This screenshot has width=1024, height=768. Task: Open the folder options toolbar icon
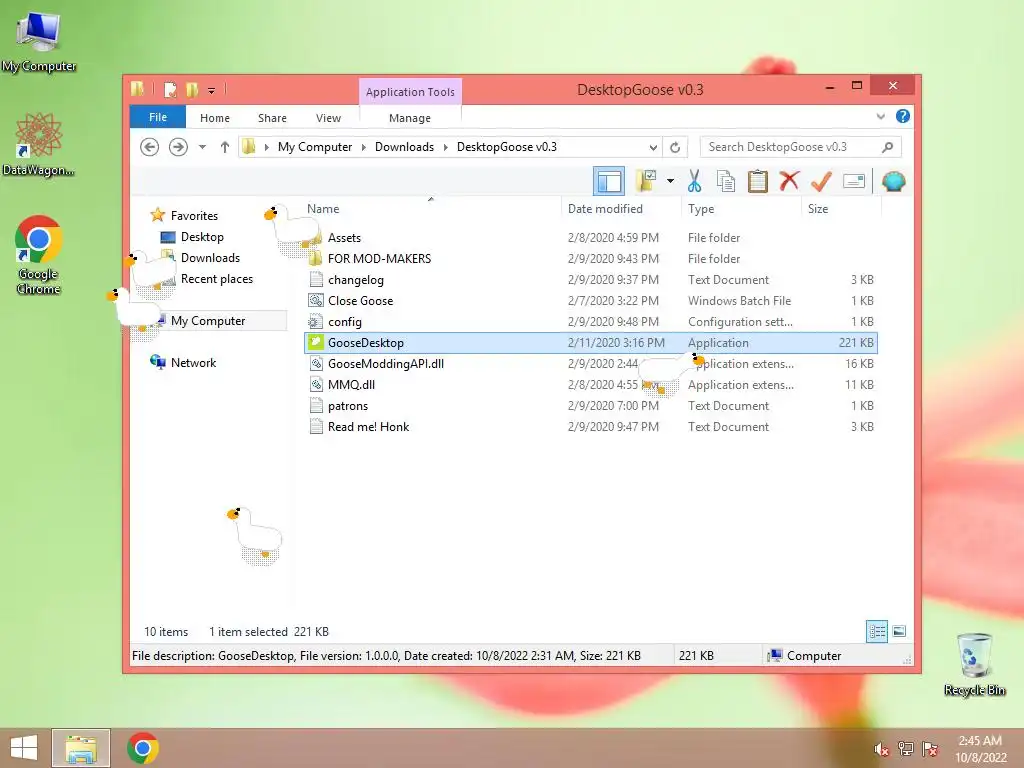point(647,181)
